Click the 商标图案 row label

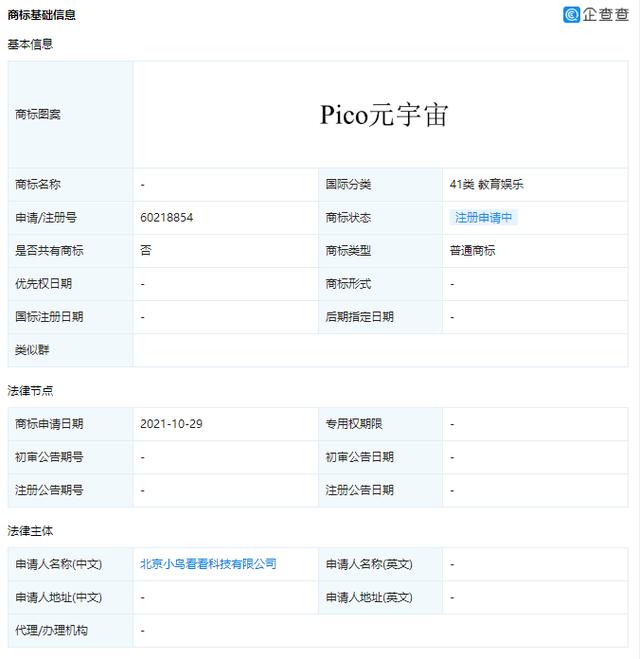38,115
